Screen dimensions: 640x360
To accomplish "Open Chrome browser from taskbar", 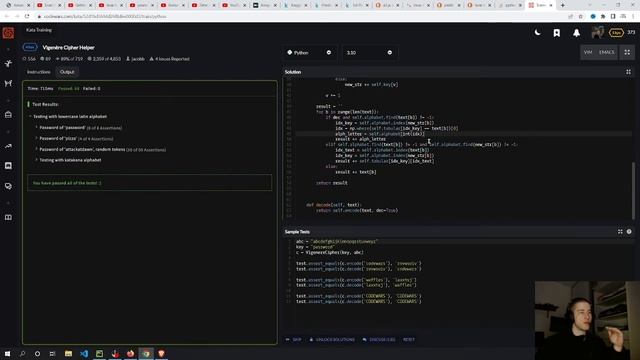I will 146,353.
